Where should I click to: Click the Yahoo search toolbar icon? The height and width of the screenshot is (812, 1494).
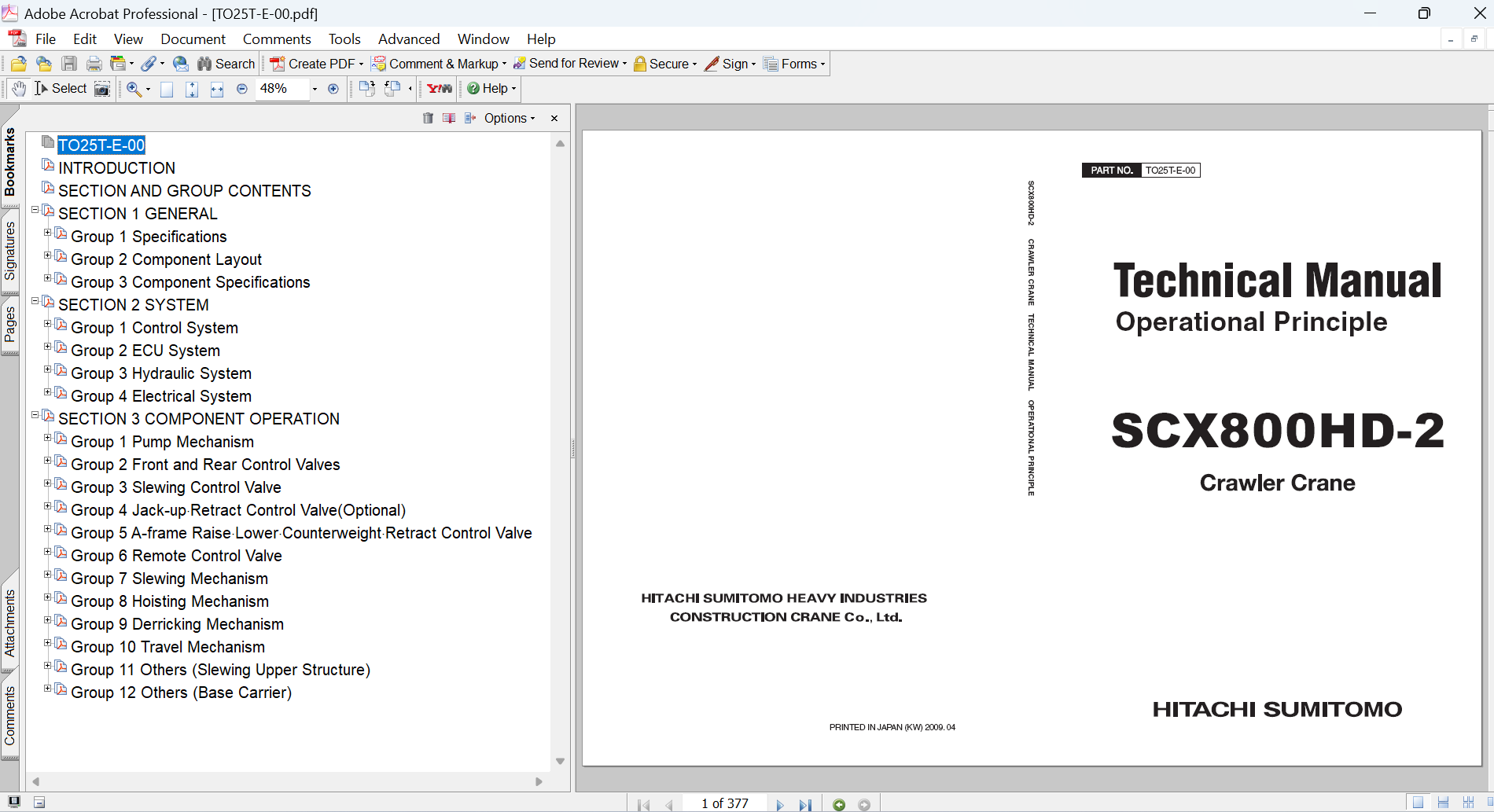pos(440,89)
